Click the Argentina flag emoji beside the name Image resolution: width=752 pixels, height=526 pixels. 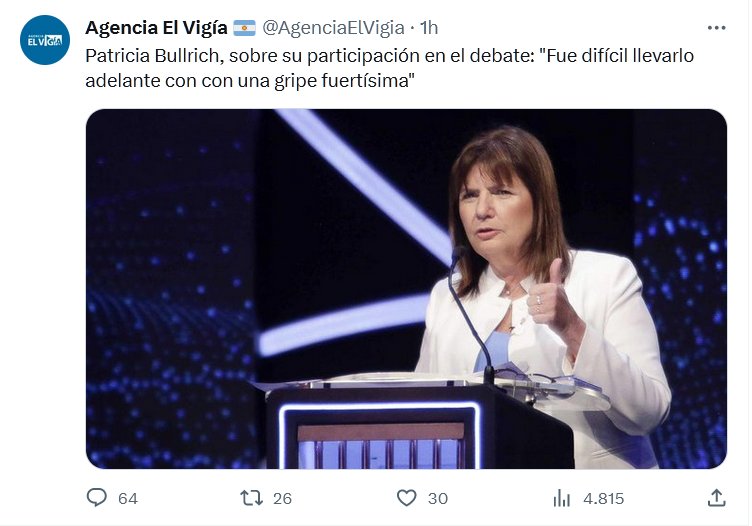tap(244, 27)
